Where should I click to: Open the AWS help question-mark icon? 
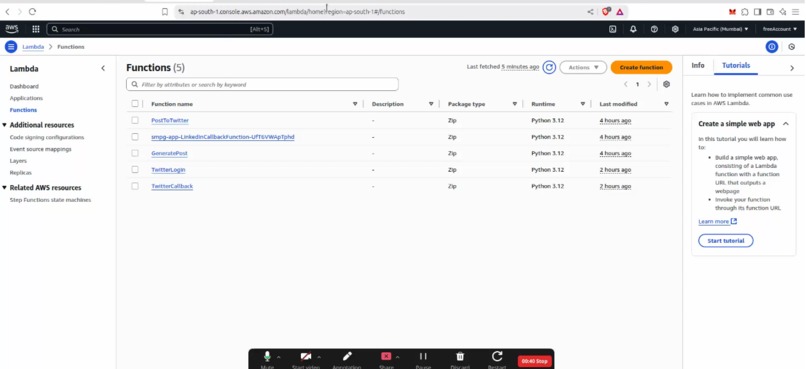654,29
